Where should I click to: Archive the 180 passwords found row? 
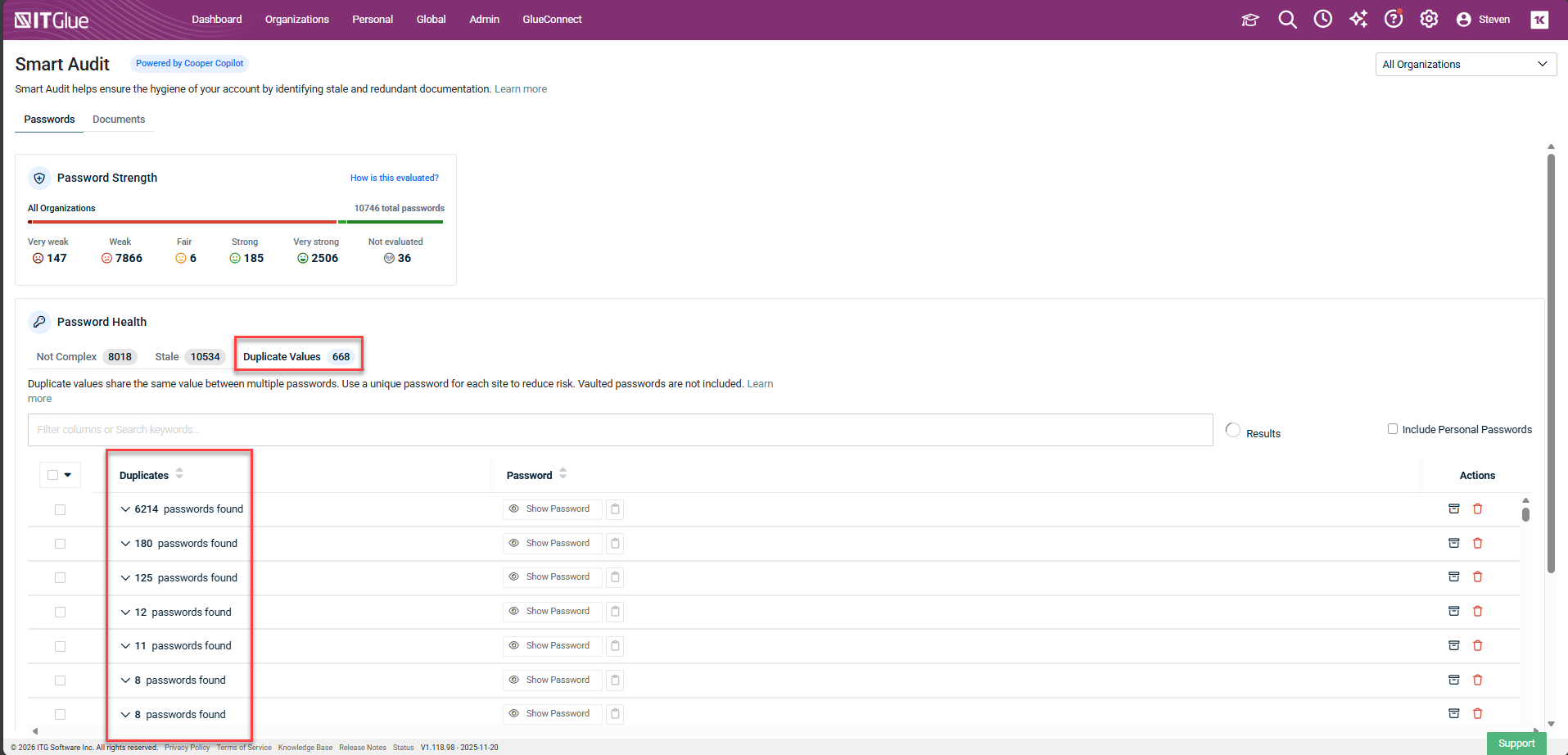(x=1454, y=543)
